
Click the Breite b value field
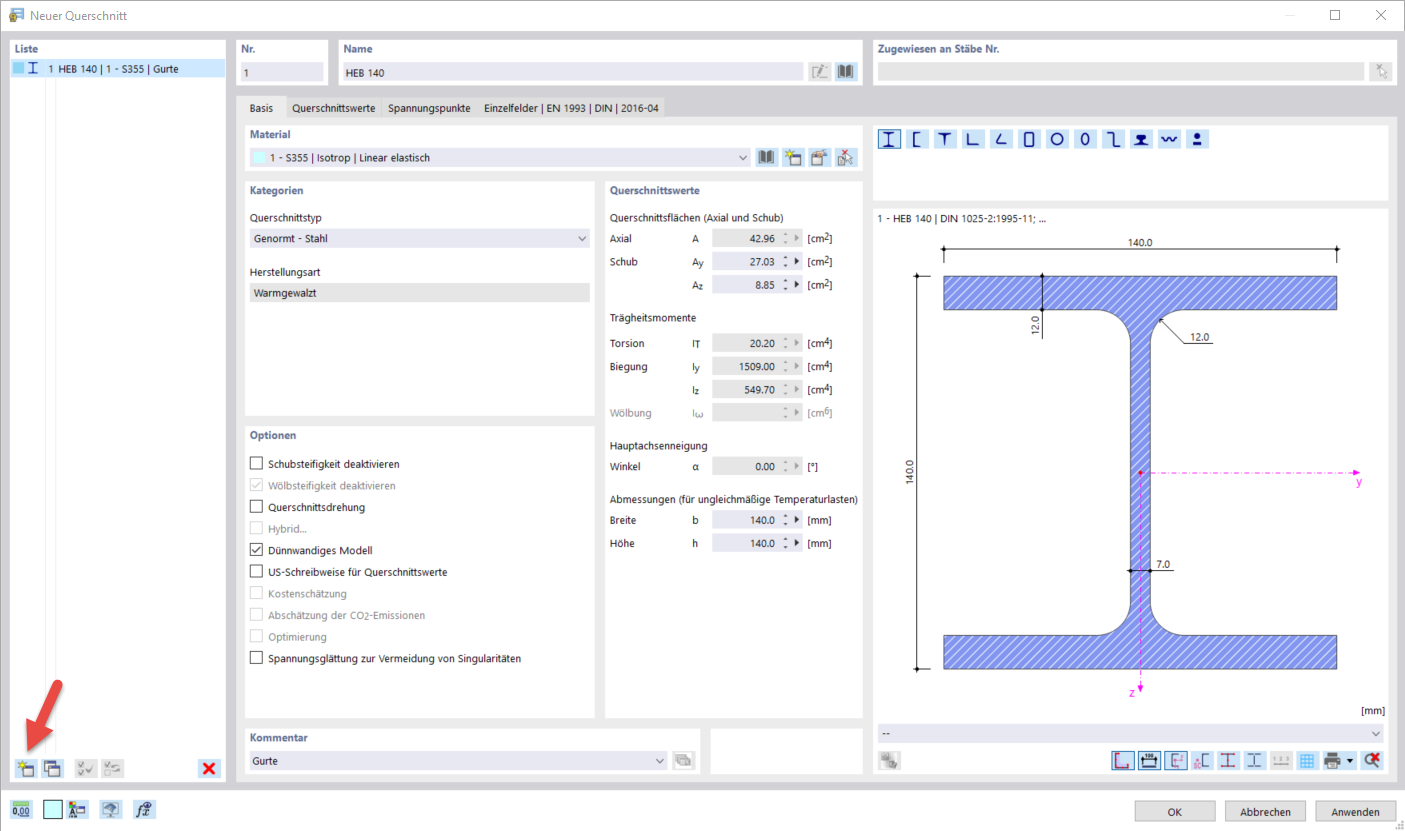745,520
